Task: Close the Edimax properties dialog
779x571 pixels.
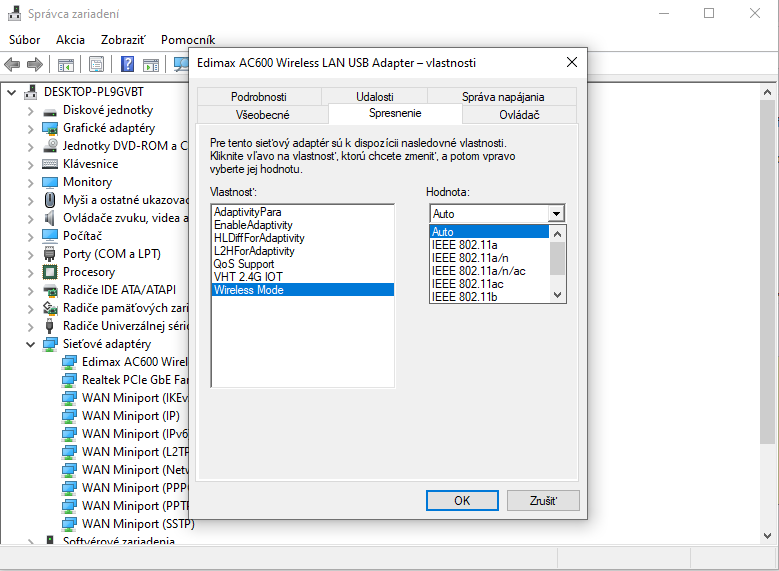Action: (572, 62)
